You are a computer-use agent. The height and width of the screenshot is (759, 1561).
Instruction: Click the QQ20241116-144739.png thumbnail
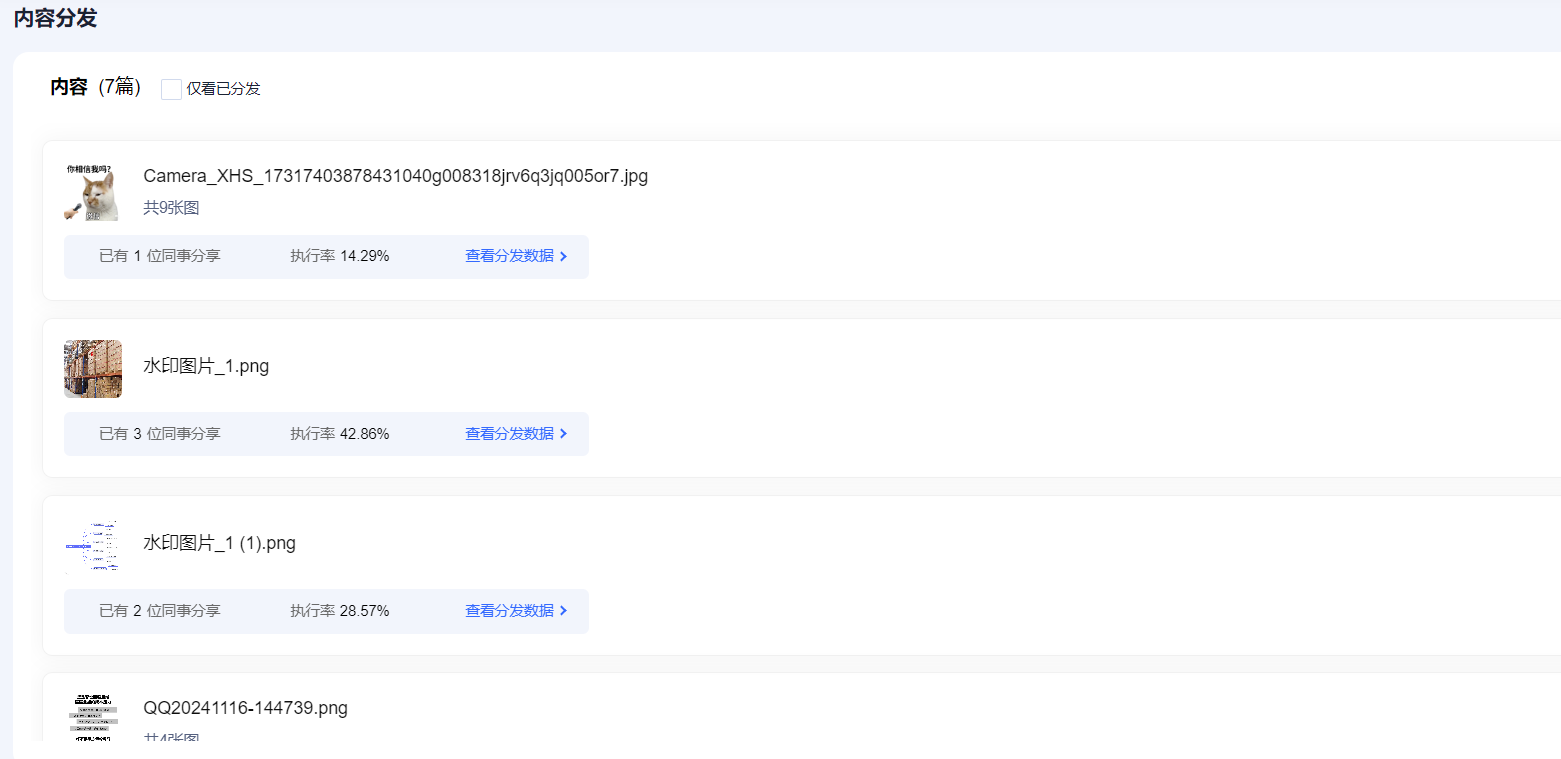pyautogui.click(x=93, y=716)
